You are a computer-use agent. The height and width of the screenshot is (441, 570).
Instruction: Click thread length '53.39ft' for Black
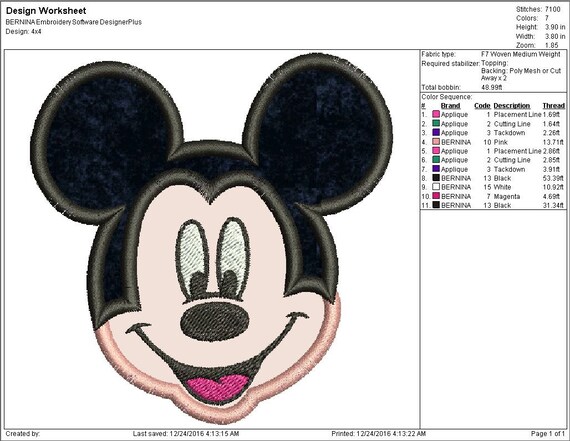(553, 178)
